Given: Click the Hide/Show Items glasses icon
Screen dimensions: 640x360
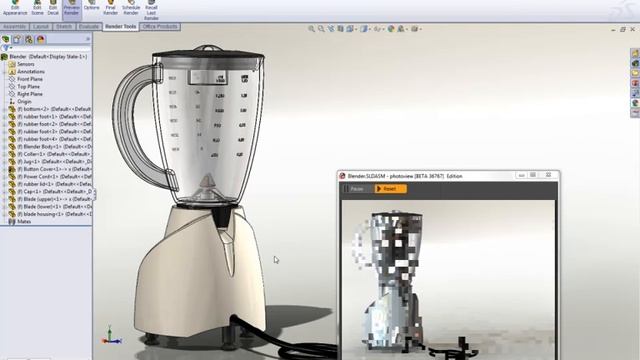Looking at the screenshot, I should tap(377, 29).
